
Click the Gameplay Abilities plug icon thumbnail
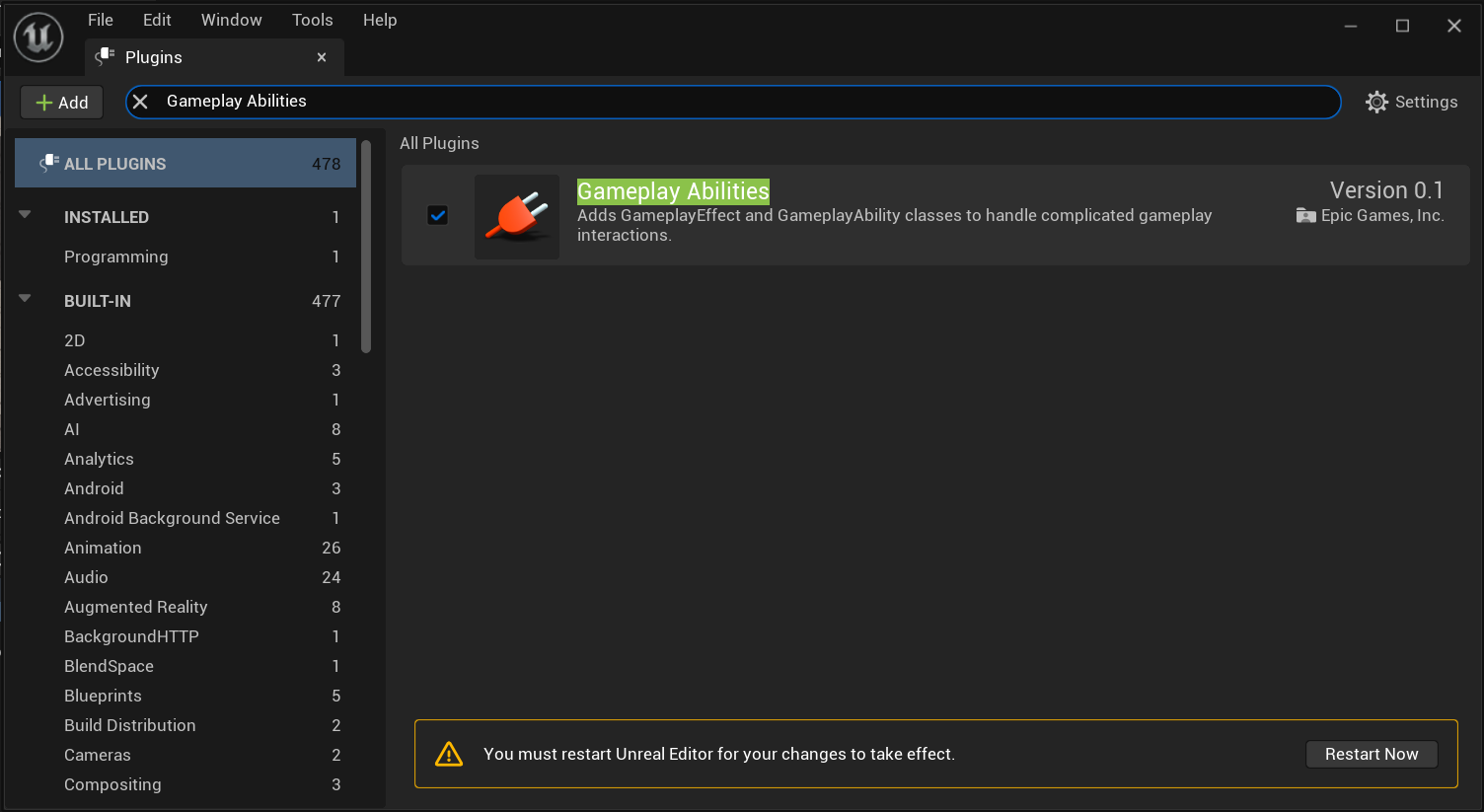click(517, 217)
